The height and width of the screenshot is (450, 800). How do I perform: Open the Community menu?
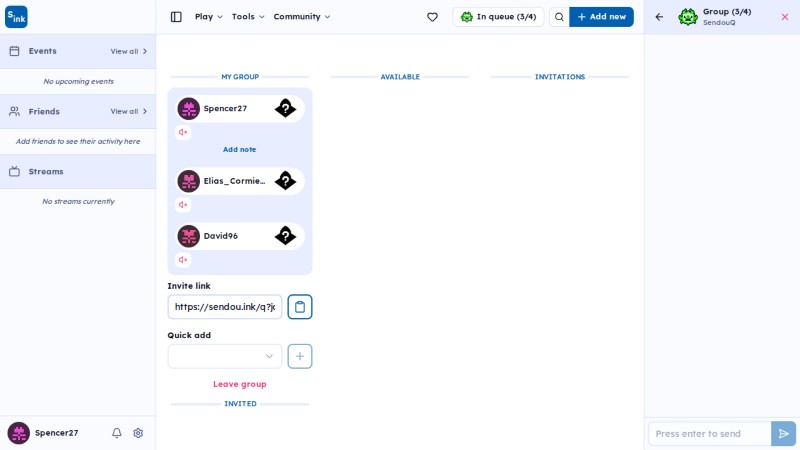pyautogui.click(x=302, y=17)
